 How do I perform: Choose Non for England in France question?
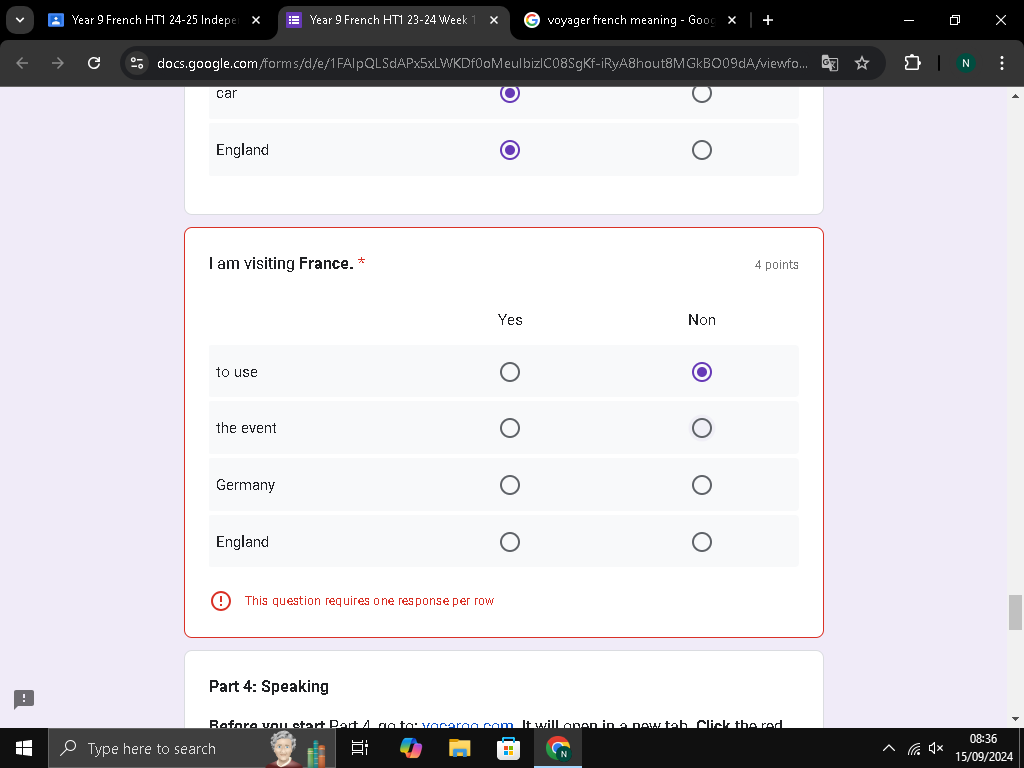coord(701,541)
